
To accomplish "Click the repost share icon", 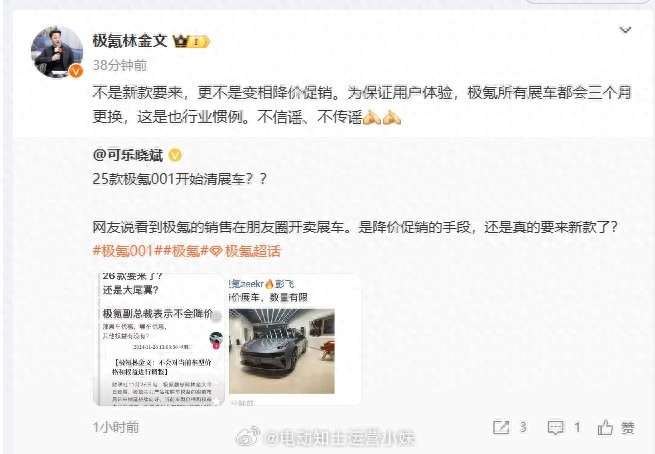I will click(501, 427).
